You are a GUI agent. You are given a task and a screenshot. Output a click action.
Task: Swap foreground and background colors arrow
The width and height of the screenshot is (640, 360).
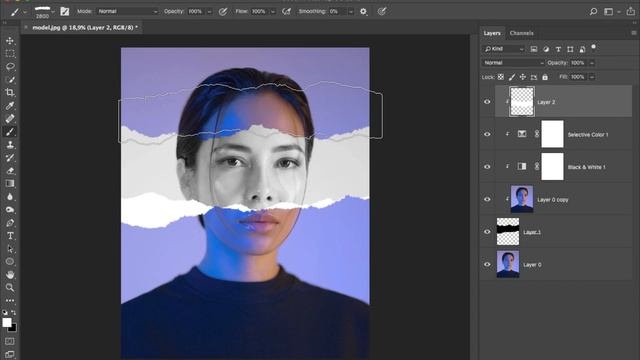[x=14, y=313]
